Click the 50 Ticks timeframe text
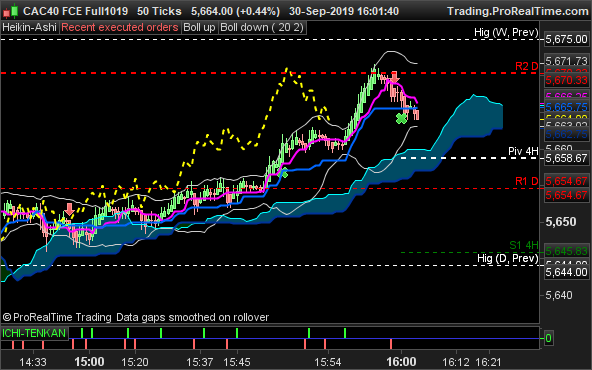The image size is (592, 370). (x=159, y=11)
